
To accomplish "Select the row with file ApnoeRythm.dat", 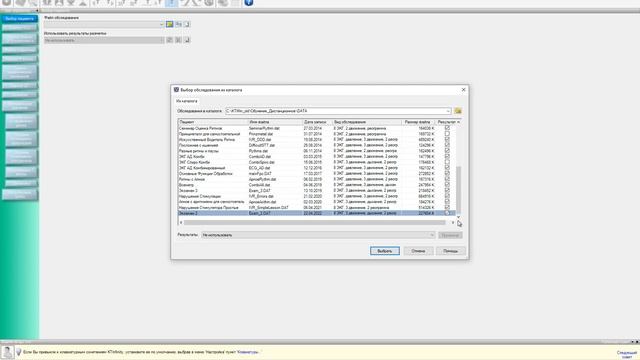I will 317,179.
